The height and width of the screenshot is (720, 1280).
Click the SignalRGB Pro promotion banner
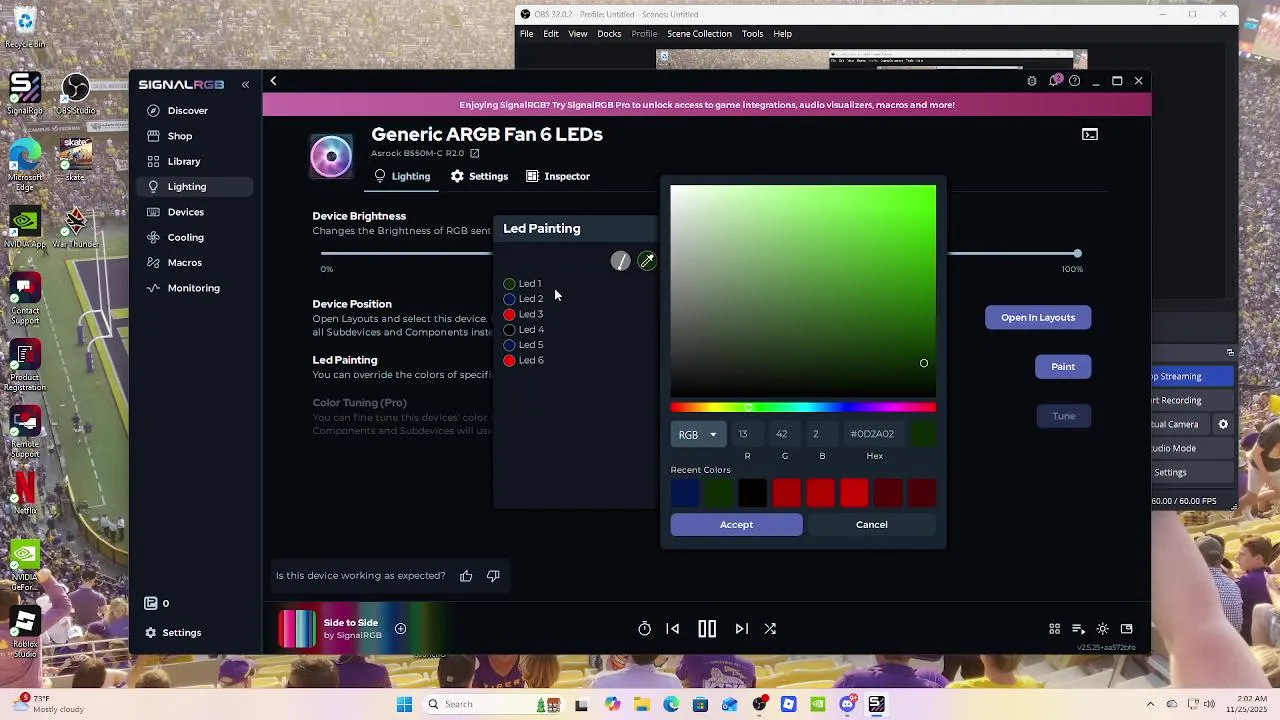pos(707,105)
